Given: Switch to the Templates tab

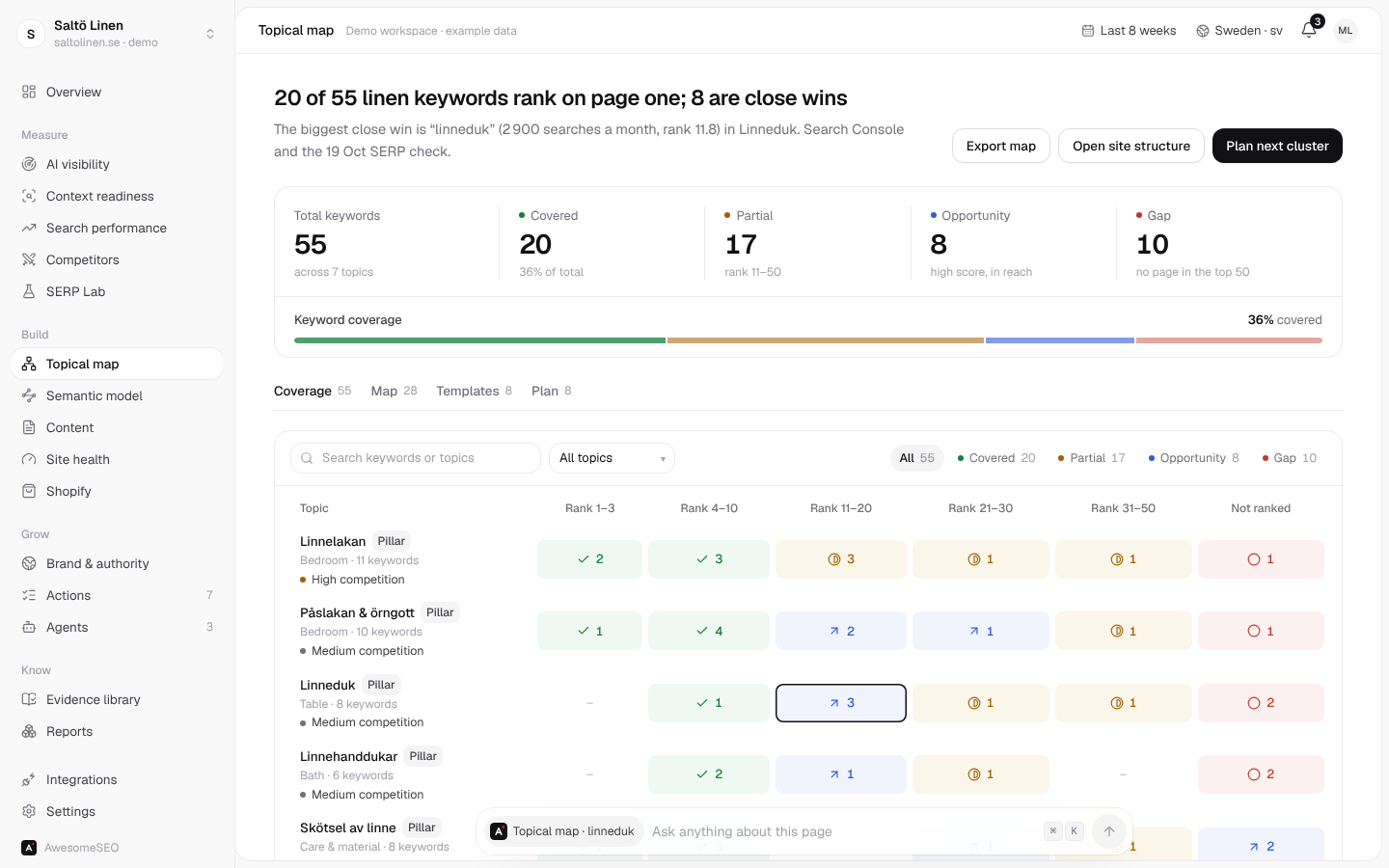Looking at the screenshot, I should (474, 391).
